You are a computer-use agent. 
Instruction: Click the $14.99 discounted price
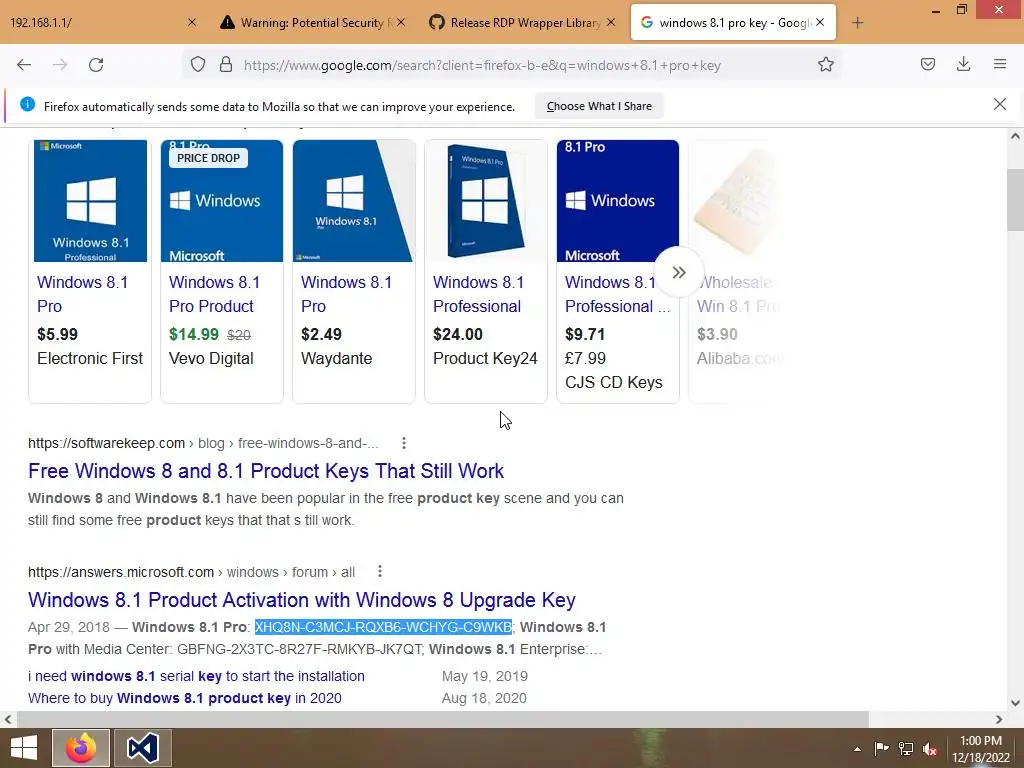click(x=194, y=334)
